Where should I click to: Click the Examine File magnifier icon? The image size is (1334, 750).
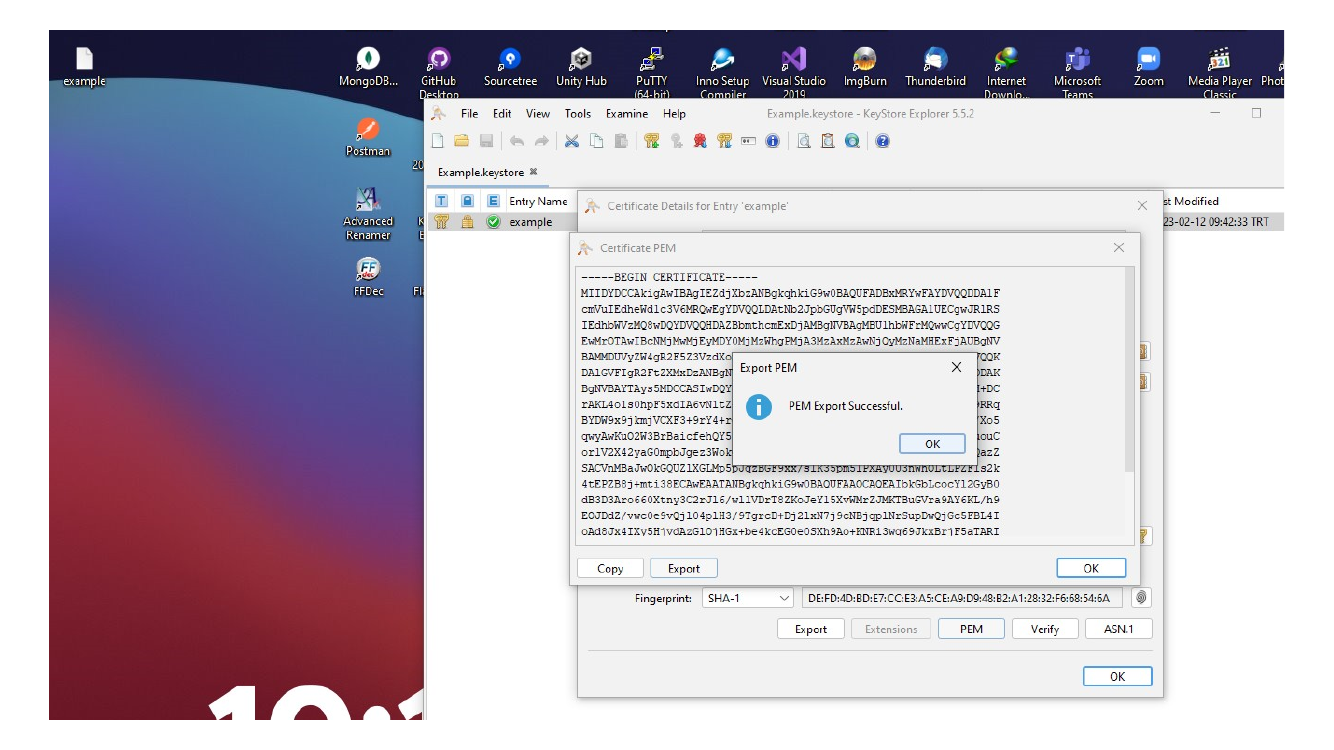804,141
